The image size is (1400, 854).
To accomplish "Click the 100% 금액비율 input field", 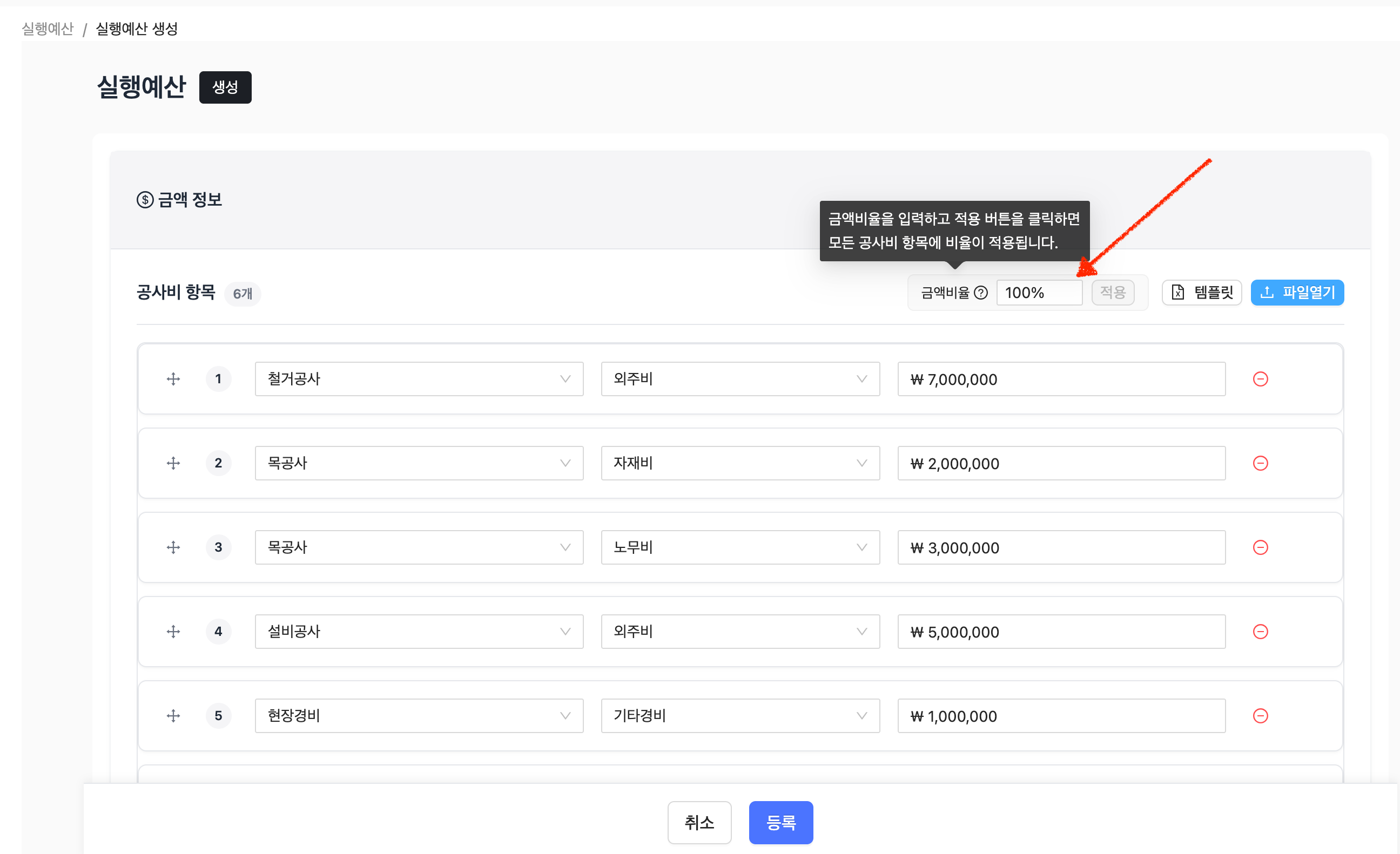I will pos(1039,293).
